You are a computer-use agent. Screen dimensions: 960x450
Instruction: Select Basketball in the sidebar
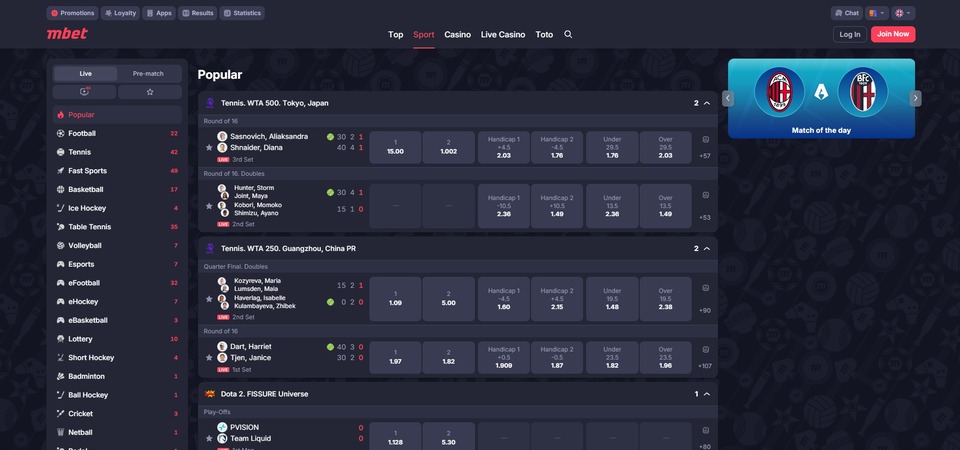pos(118,189)
